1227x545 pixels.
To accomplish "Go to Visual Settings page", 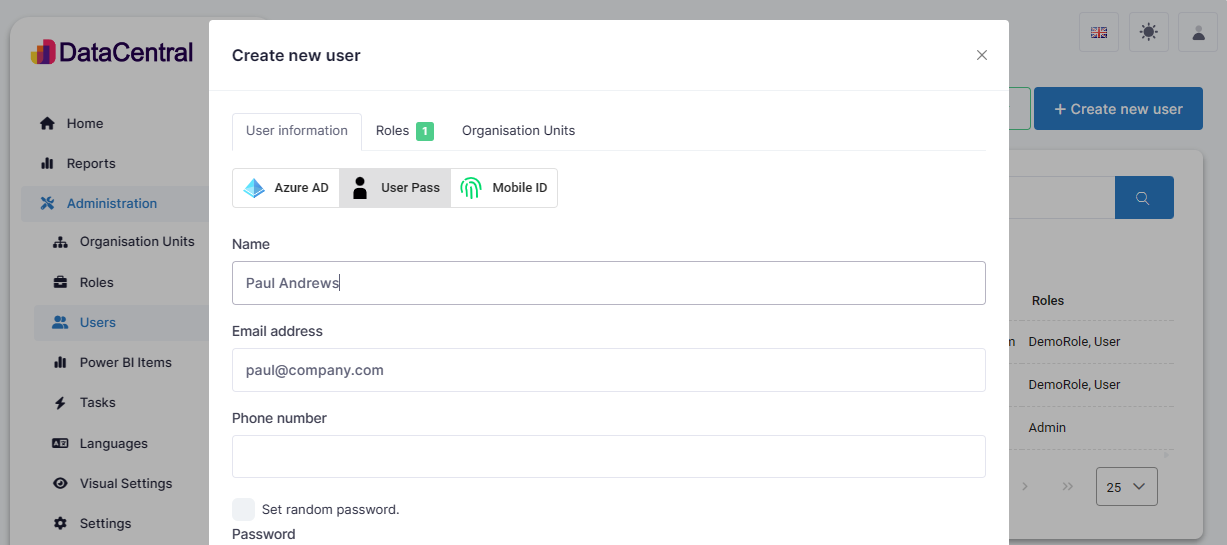I will click(x=125, y=483).
